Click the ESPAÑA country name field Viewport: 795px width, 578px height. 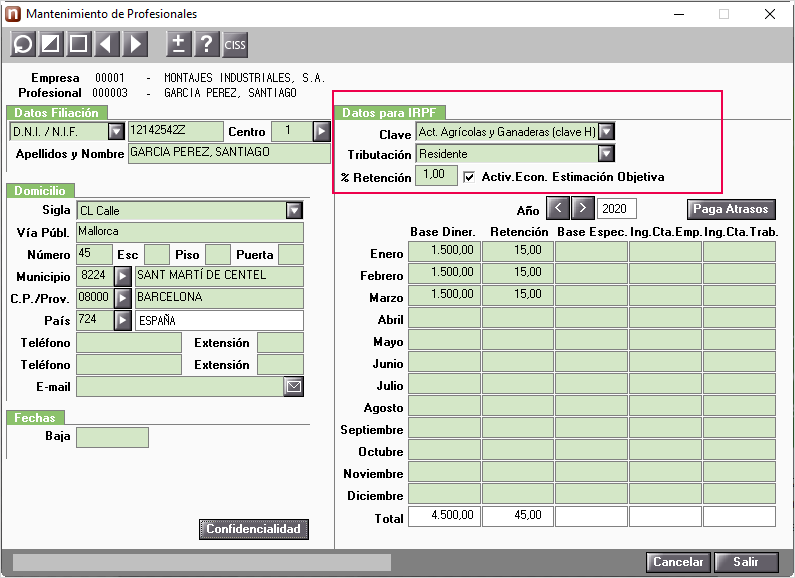(x=219, y=320)
